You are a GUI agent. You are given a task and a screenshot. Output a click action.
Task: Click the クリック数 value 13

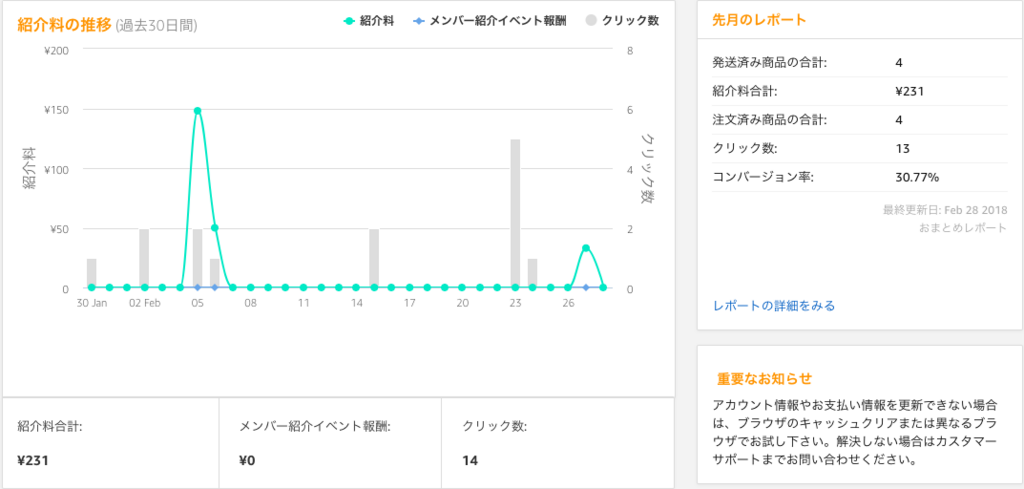click(x=903, y=149)
